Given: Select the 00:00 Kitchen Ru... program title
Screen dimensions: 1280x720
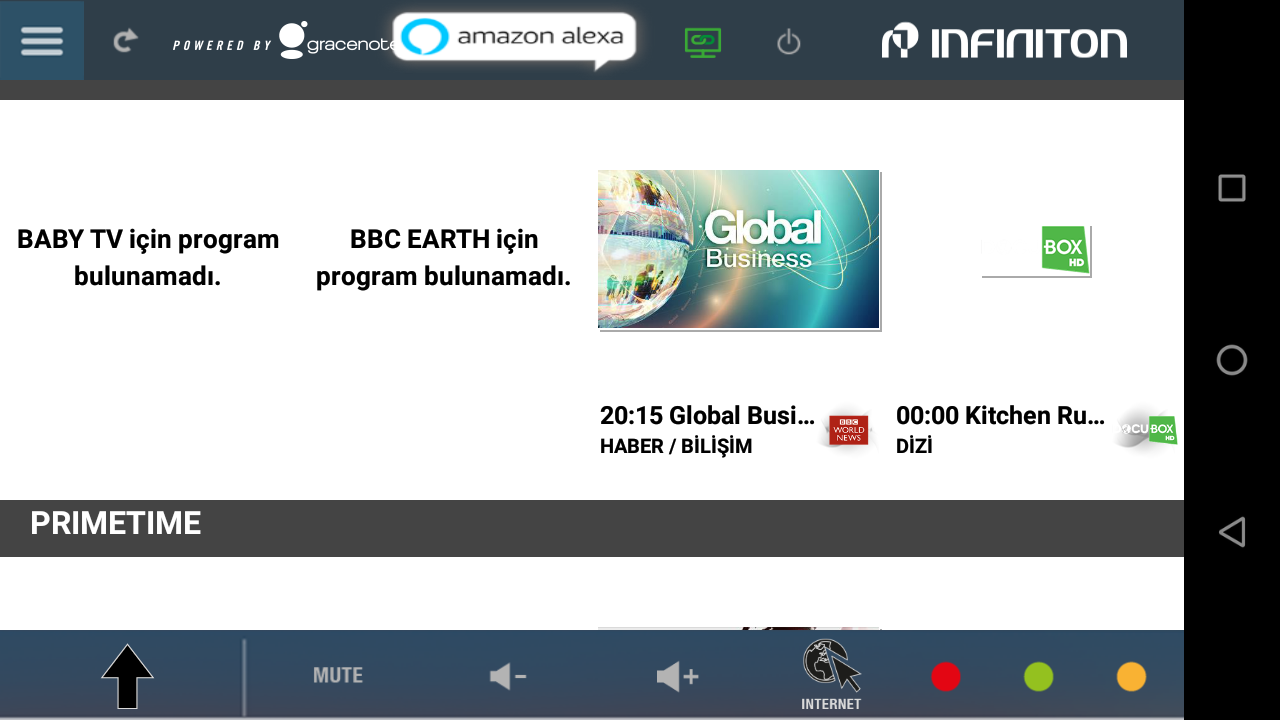Looking at the screenshot, I should click(x=1001, y=416).
